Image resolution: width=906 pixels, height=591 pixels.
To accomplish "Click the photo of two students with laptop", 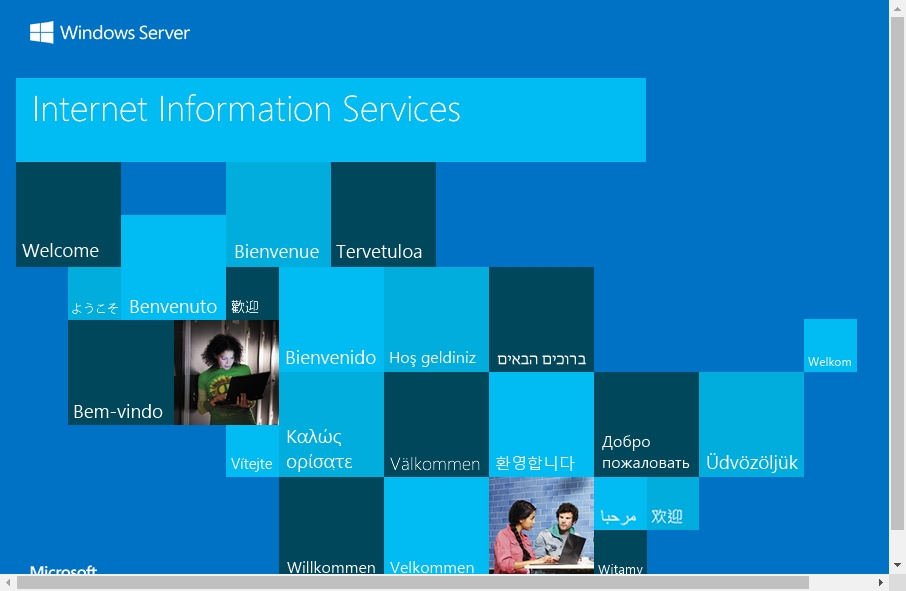I will coord(541,526).
